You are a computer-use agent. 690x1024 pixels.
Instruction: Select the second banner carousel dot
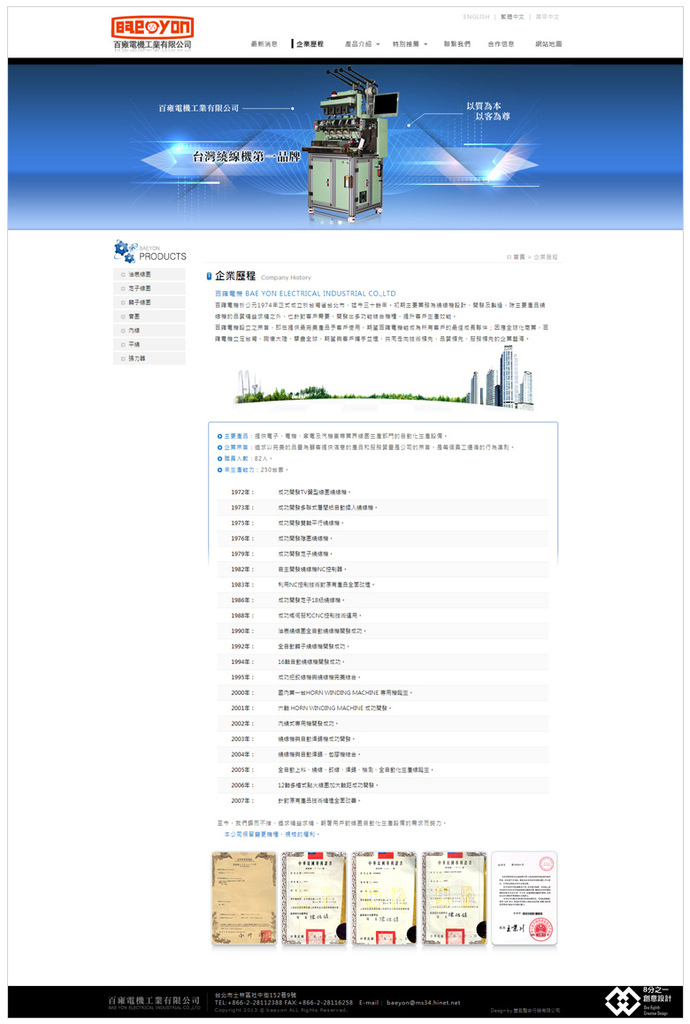tap(331, 222)
